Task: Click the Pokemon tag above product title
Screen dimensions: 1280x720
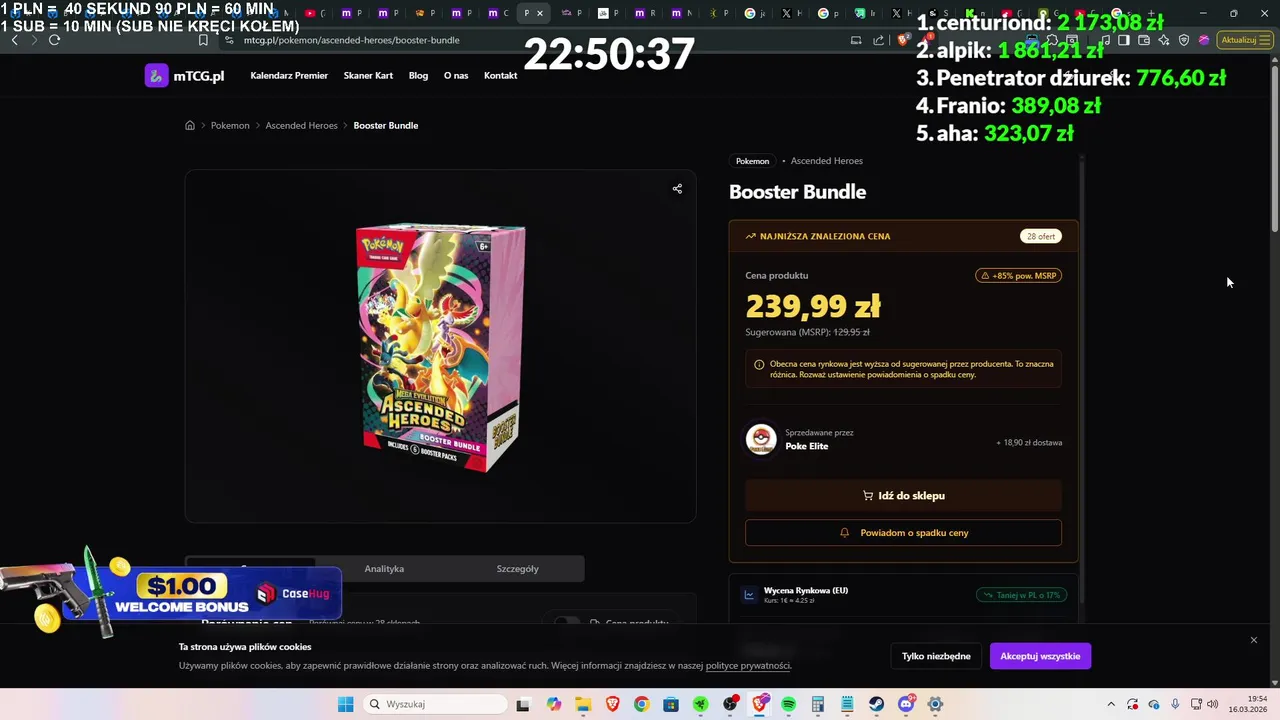Action: pyautogui.click(x=753, y=161)
